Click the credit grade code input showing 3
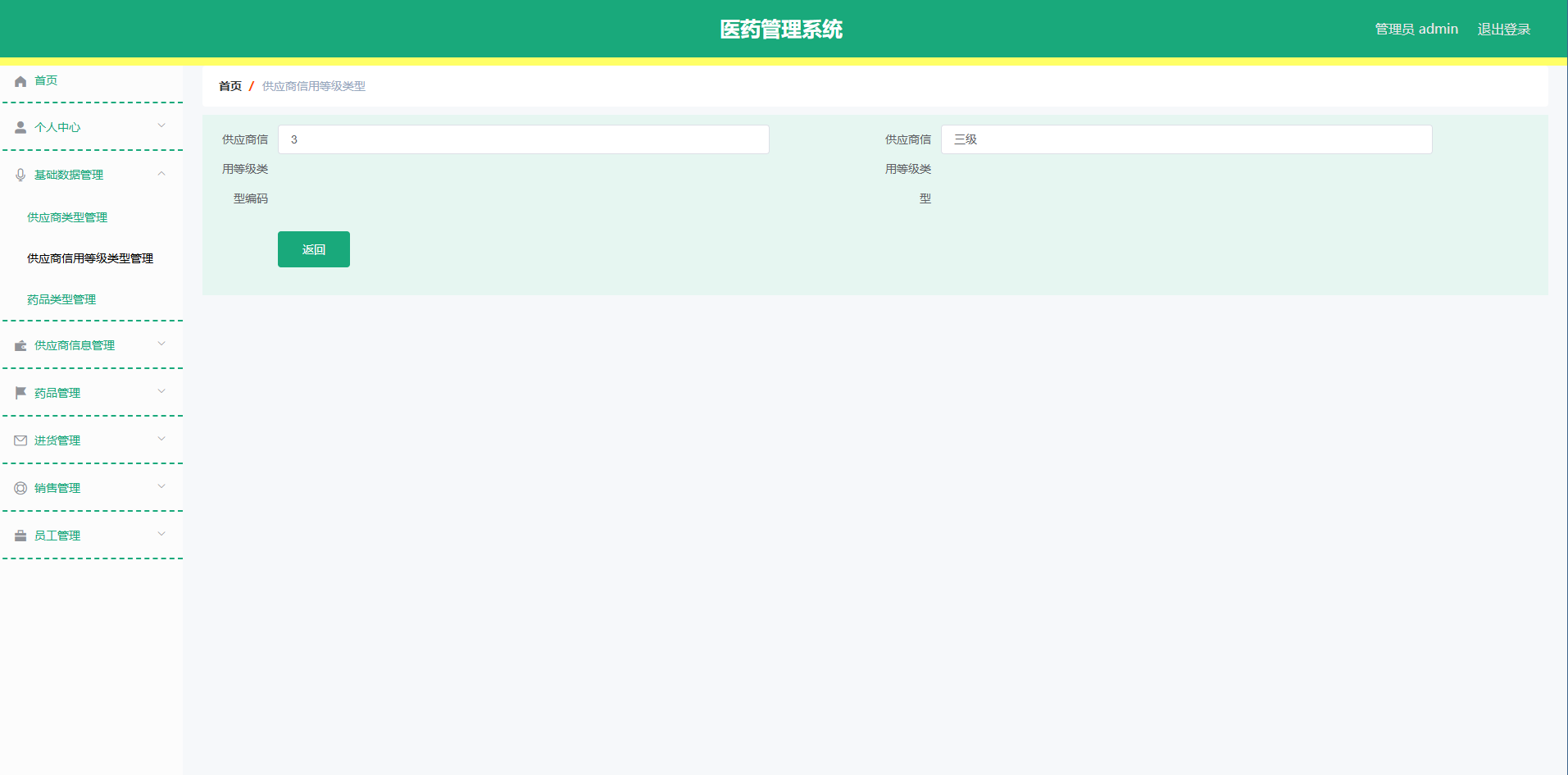Image resolution: width=1568 pixels, height=775 pixels. pos(523,139)
